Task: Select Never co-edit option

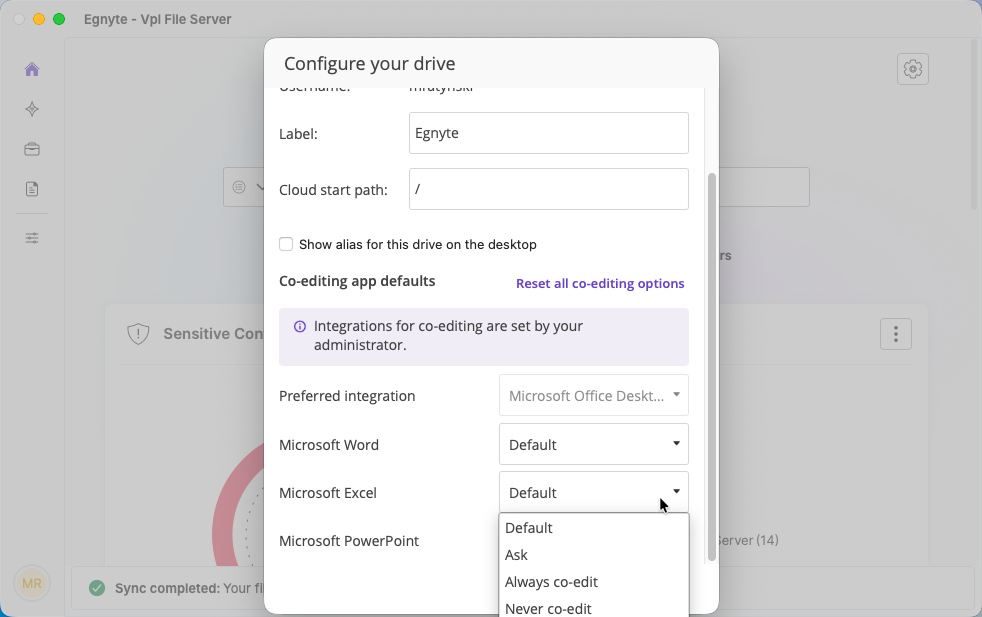Action: (x=594, y=608)
